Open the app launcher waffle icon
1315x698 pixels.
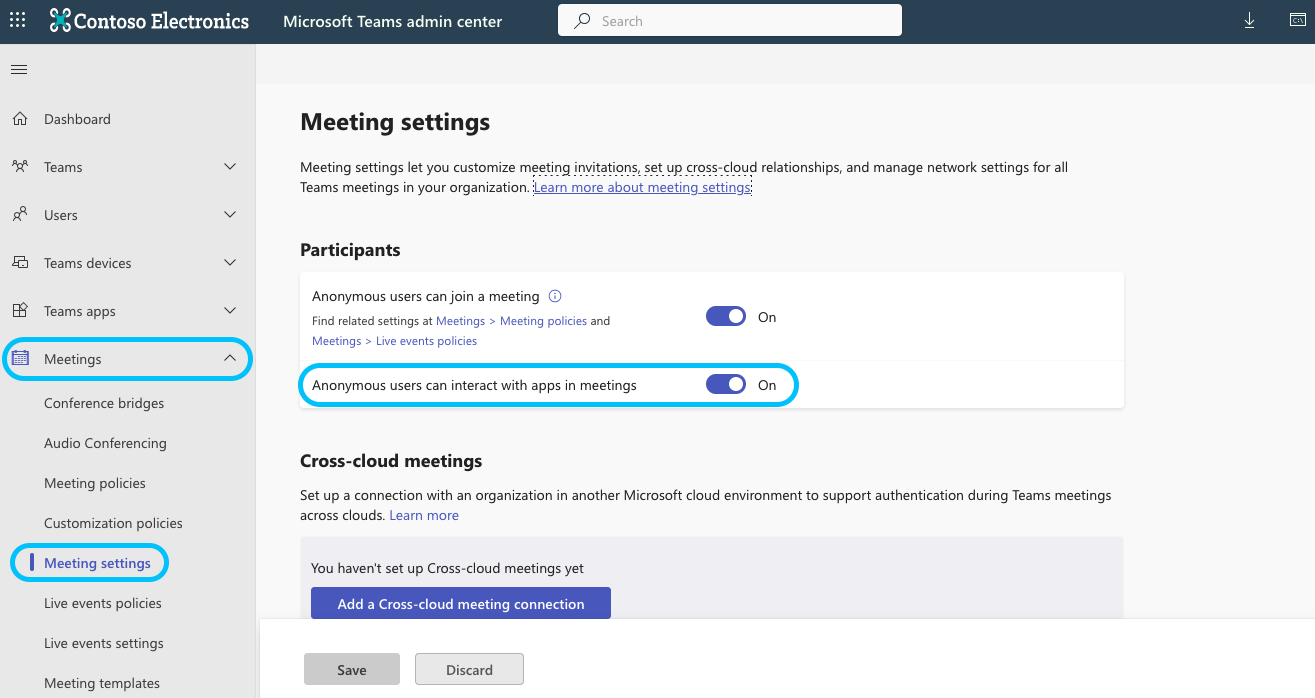point(18,20)
